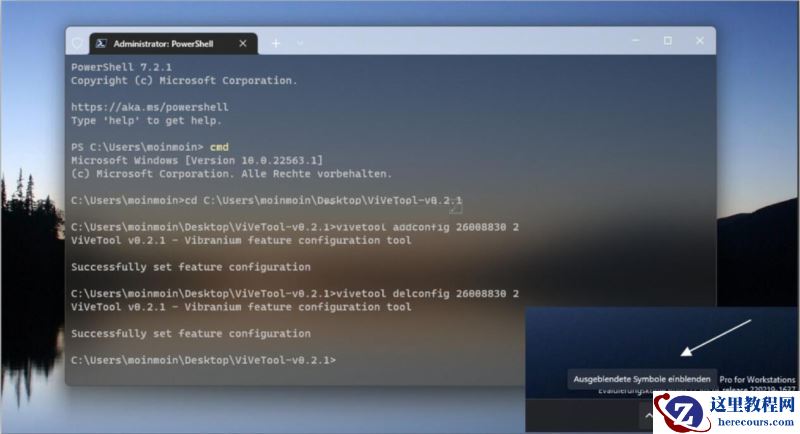Click "Type 'help' to get help." line
The image size is (800, 434).
point(146,121)
